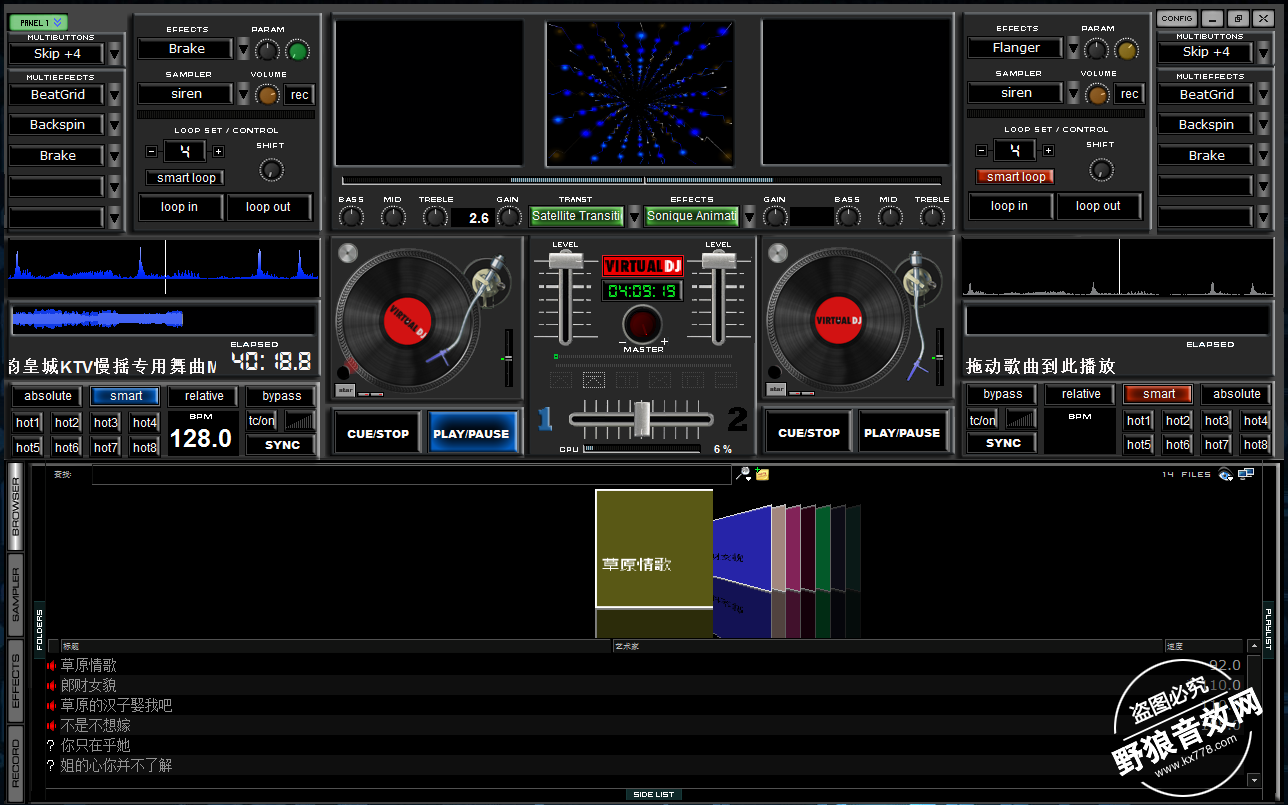Open left BeatGrid multieffect dropdown
The width and height of the screenshot is (1288, 805).
click(x=114, y=95)
